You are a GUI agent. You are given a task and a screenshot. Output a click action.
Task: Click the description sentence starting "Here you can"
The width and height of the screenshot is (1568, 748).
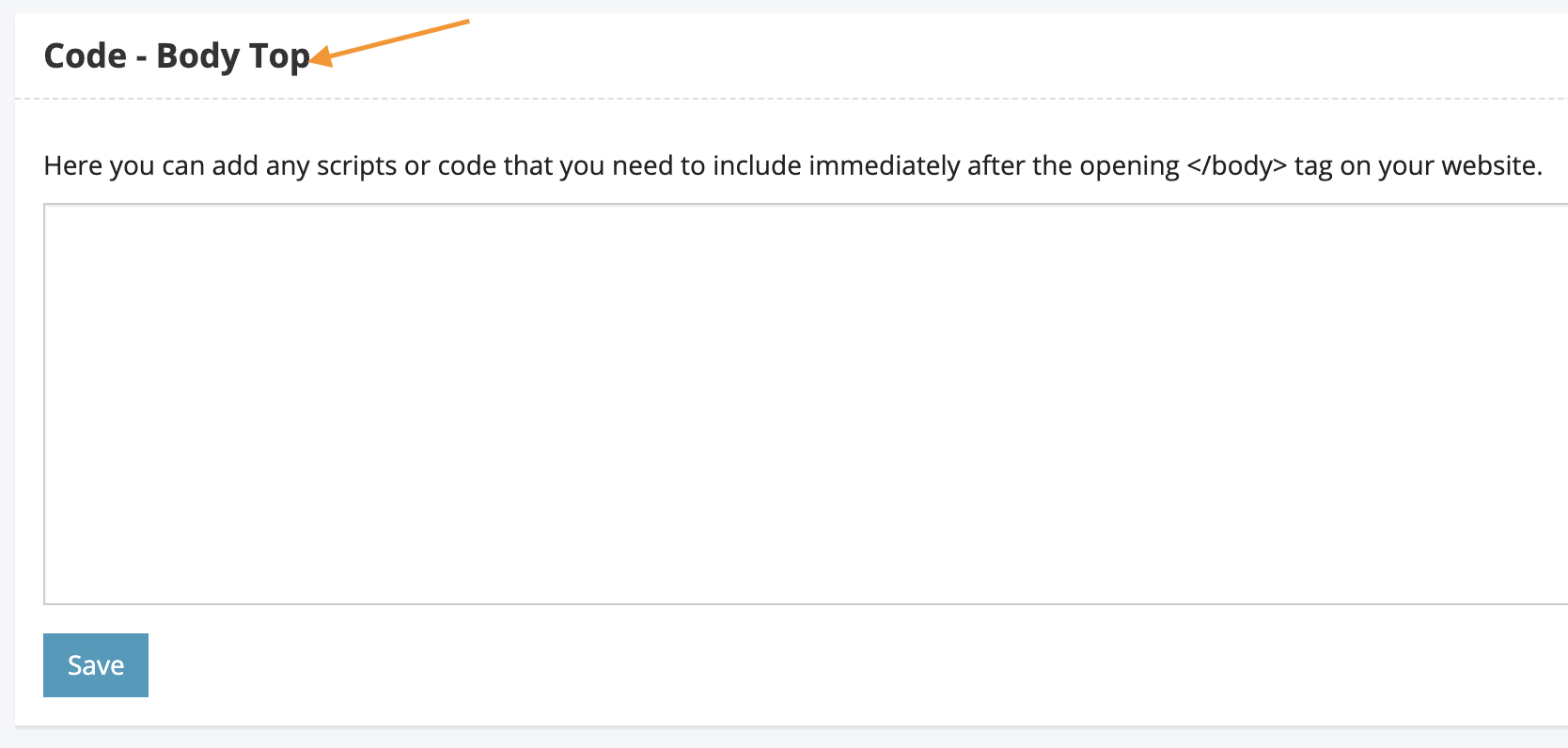tap(792, 166)
